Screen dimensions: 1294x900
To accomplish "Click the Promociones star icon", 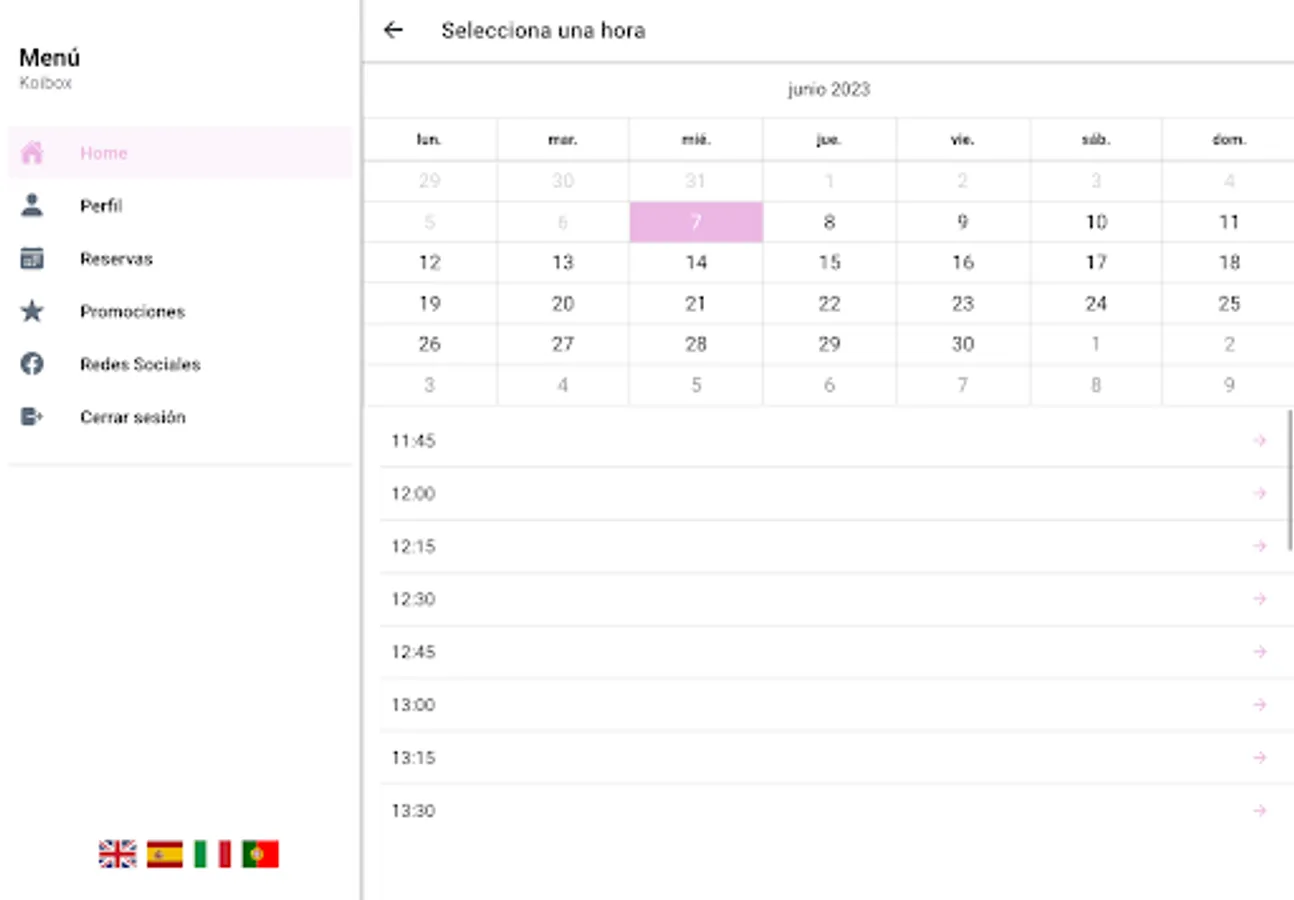I will pyautogui.click(x=32, y=311).
